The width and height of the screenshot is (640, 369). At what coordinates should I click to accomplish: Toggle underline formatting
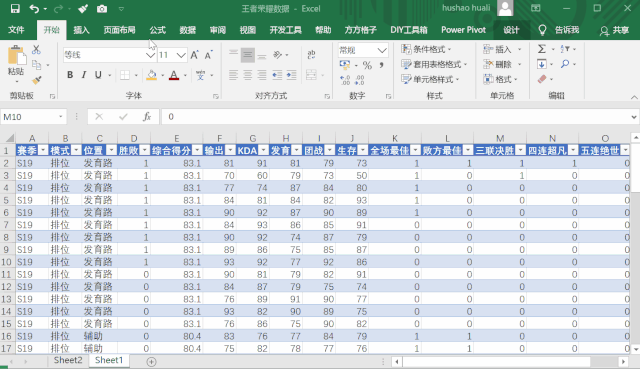point(98,75)
